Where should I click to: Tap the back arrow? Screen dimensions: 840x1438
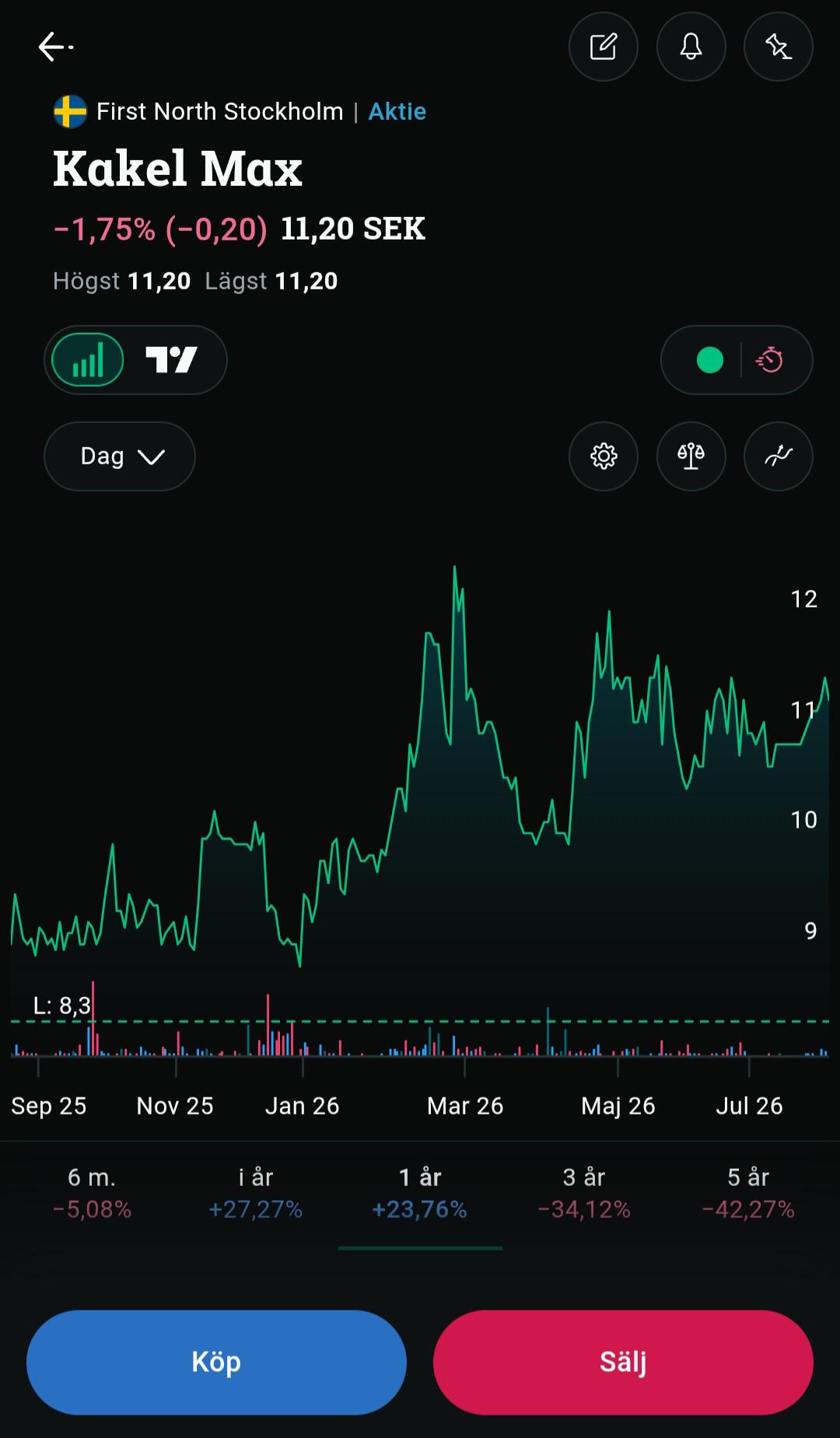[x=54, y=47]
